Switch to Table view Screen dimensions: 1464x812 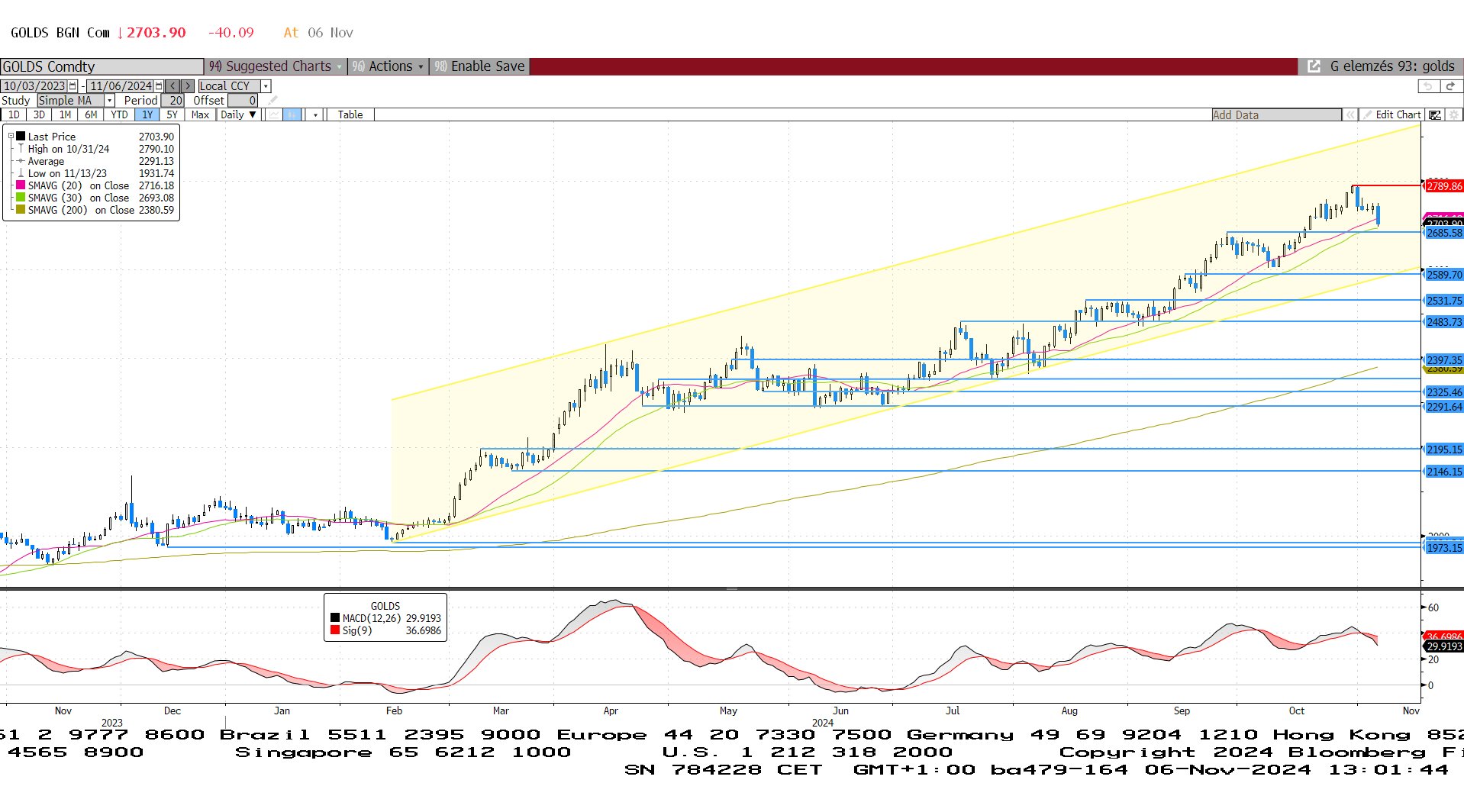pos(350,114)
